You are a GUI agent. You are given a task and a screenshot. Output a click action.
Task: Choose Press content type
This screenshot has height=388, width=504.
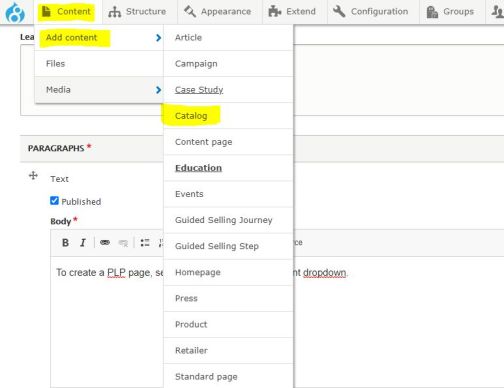228,298
